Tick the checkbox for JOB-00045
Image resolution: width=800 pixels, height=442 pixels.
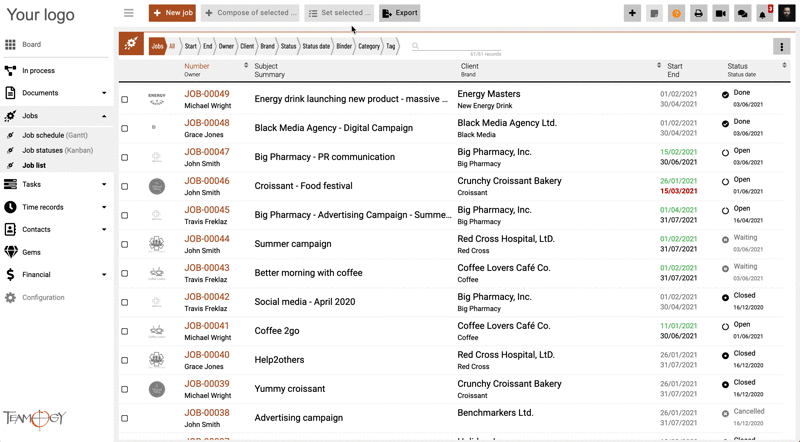click(x=124, y=215)
